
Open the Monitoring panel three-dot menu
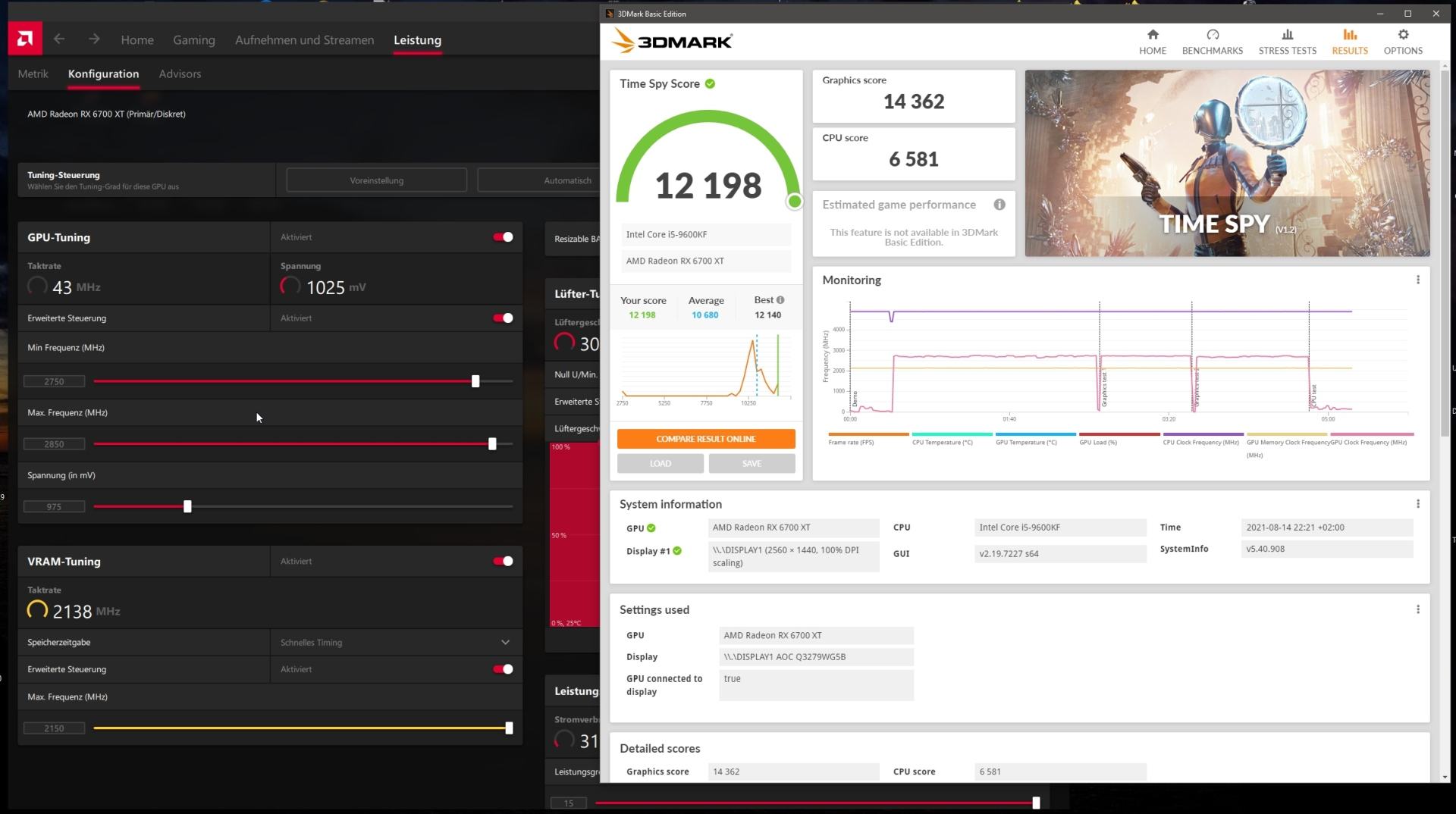[x=1418, y=280]
